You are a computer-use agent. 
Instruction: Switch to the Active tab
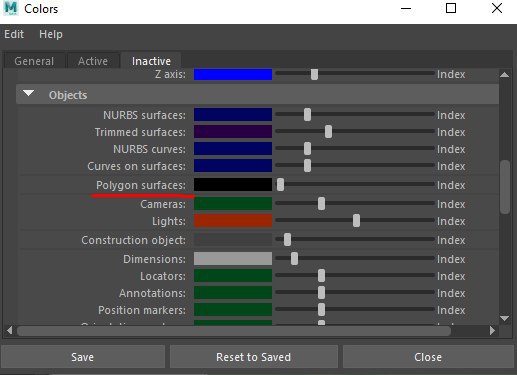[93, 61]
